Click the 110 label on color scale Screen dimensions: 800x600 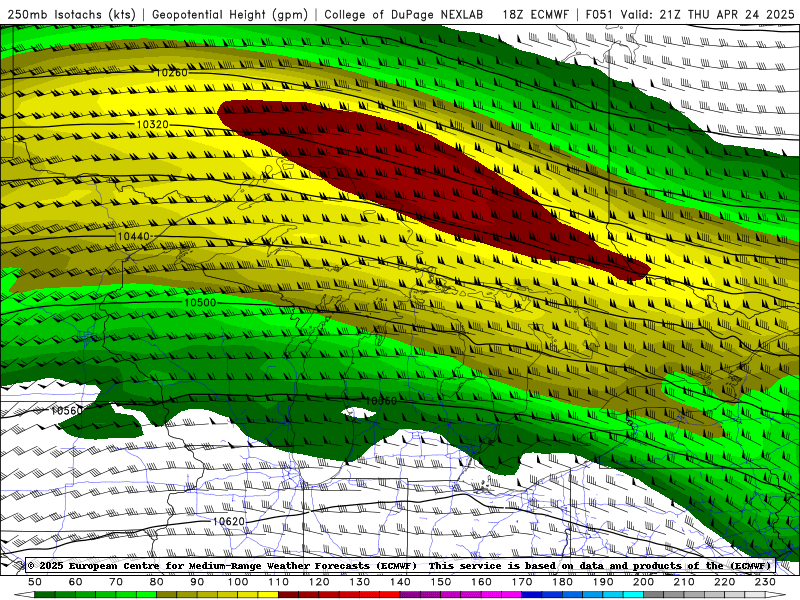pyautogui.click(x=279, y=582)
